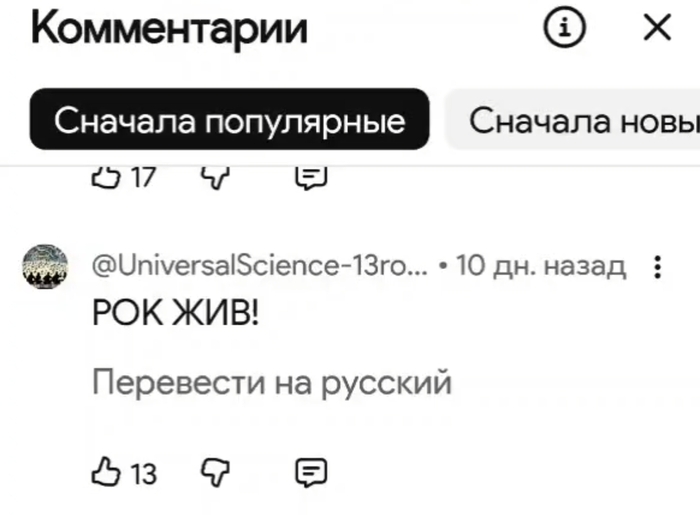This screenshot has height=515, width=700.
Task: Click the Комментарии panel heading
Action: tap(169, 29)
